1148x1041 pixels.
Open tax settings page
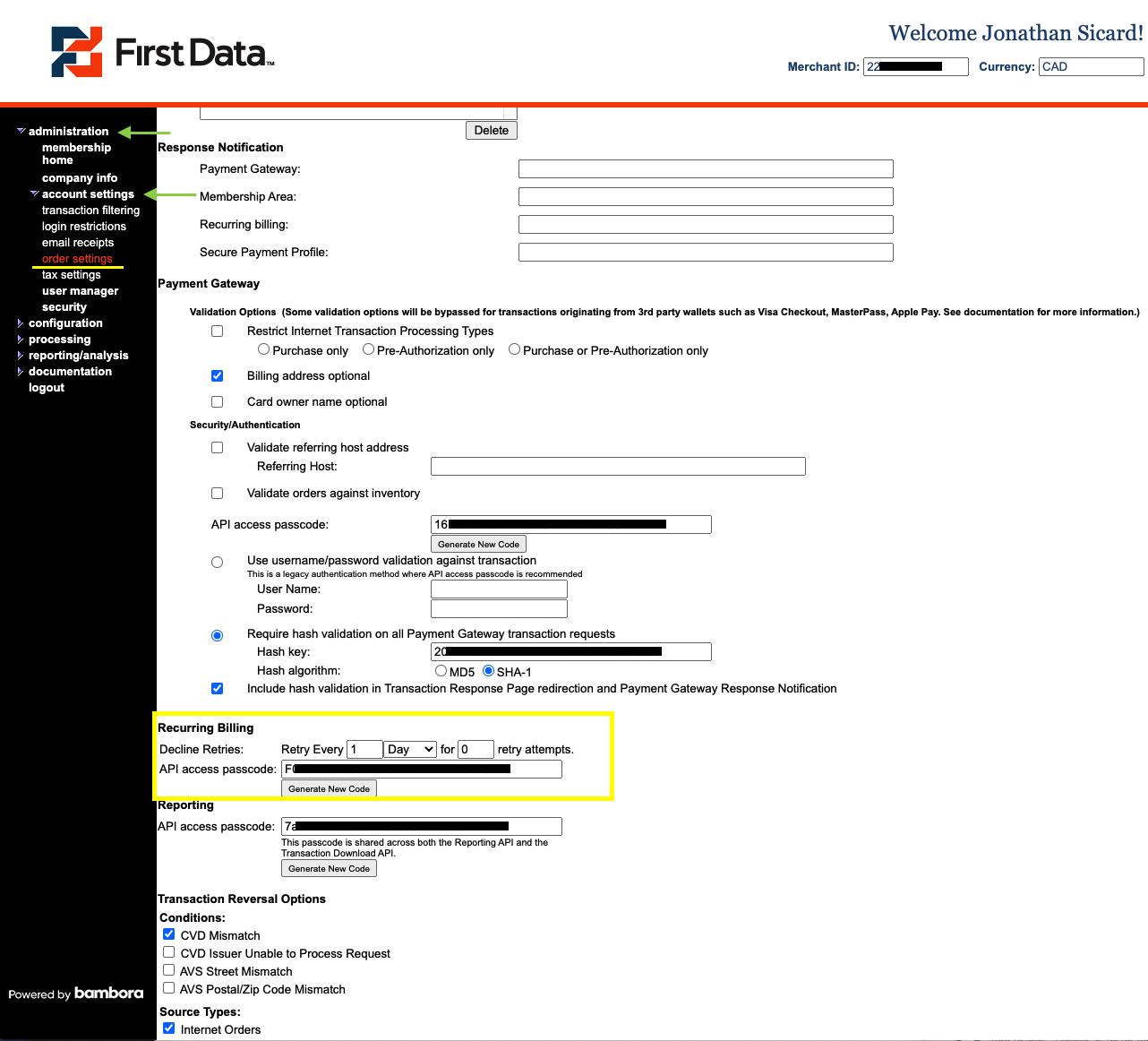click(71, 275)
